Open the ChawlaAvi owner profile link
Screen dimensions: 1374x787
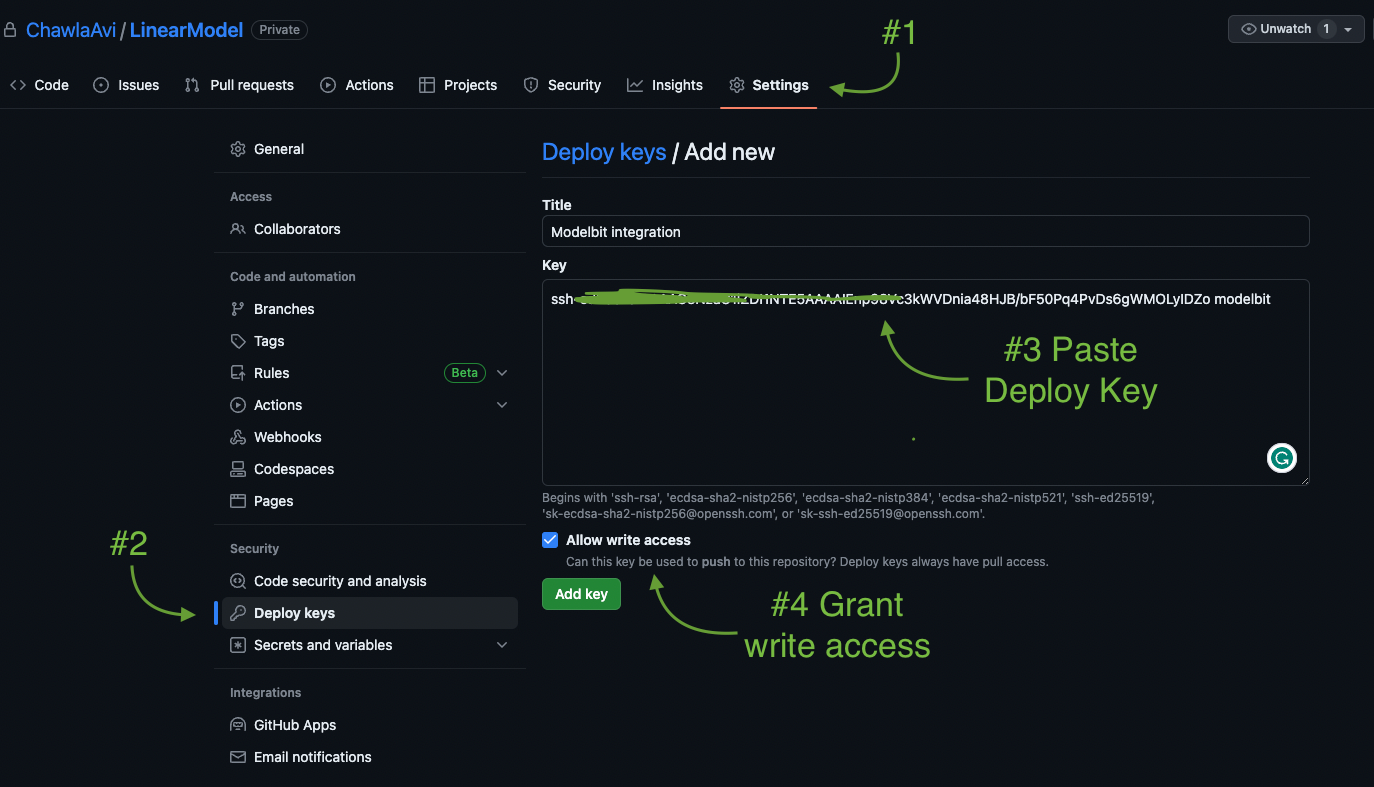tap(71, 30)
